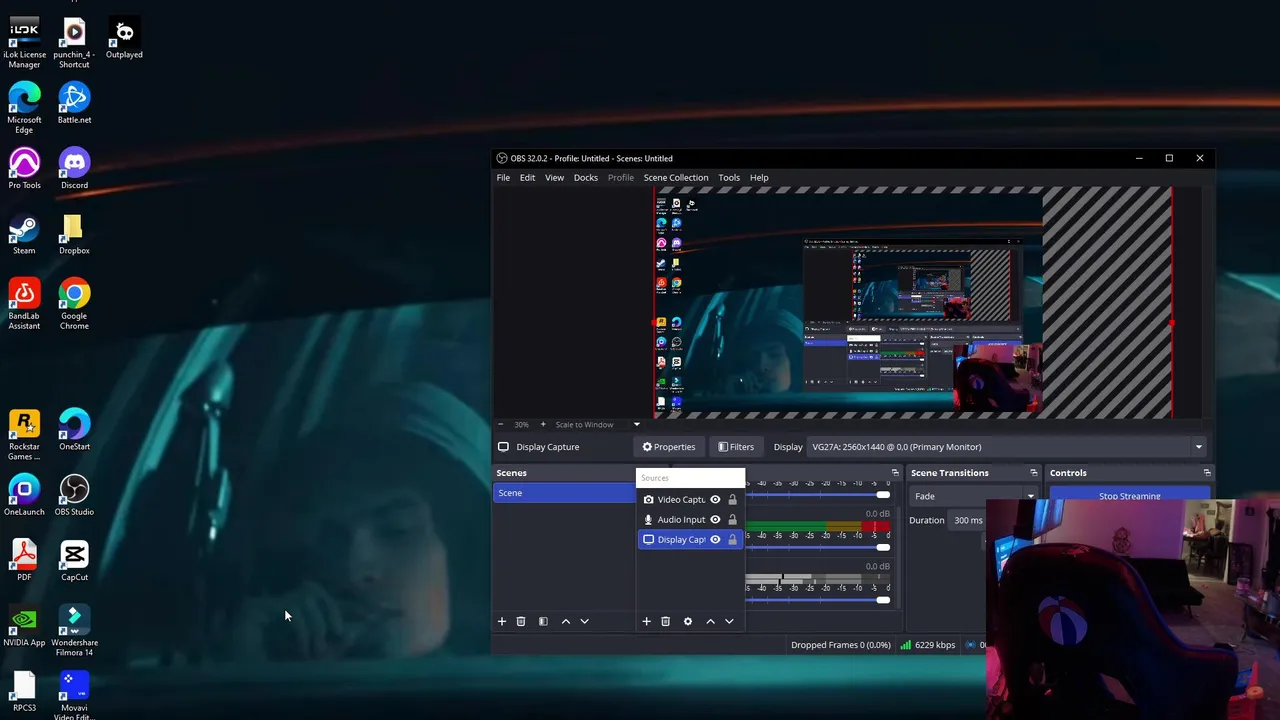Open the View menu in OBS
1280x720 pixels.
click(554, 178)
